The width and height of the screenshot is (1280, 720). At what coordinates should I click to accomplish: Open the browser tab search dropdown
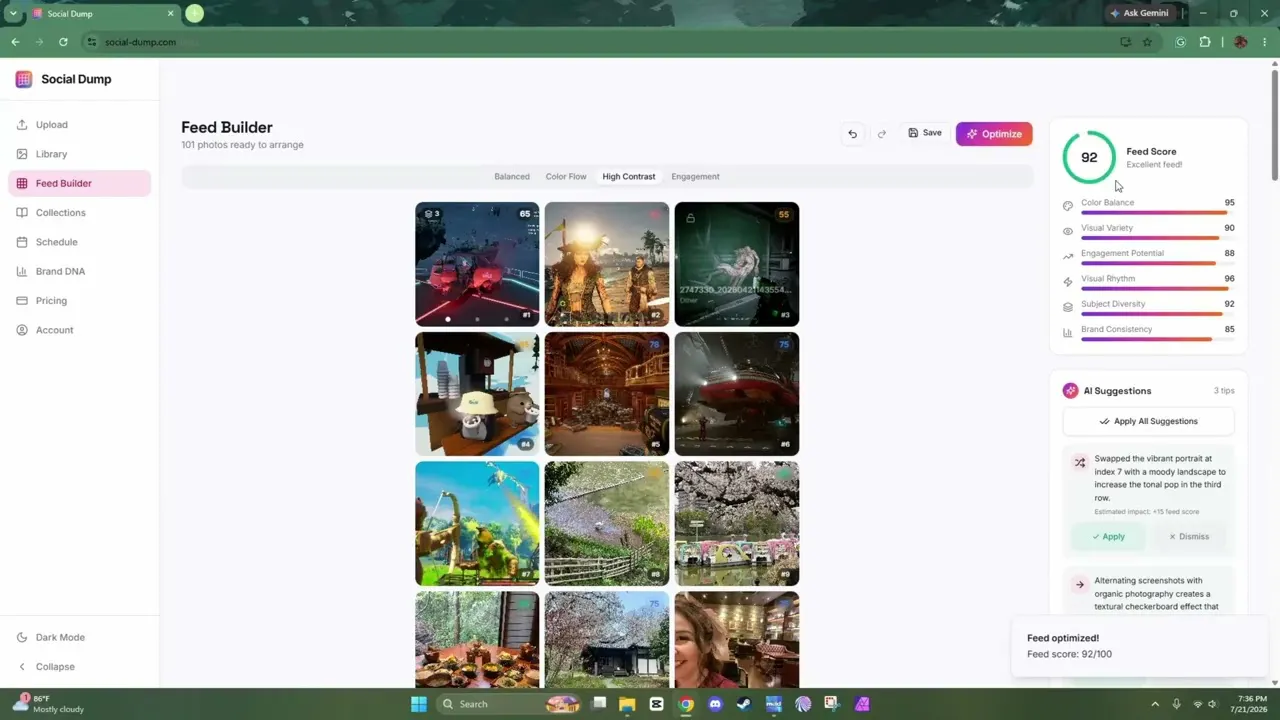pos(13,14)
